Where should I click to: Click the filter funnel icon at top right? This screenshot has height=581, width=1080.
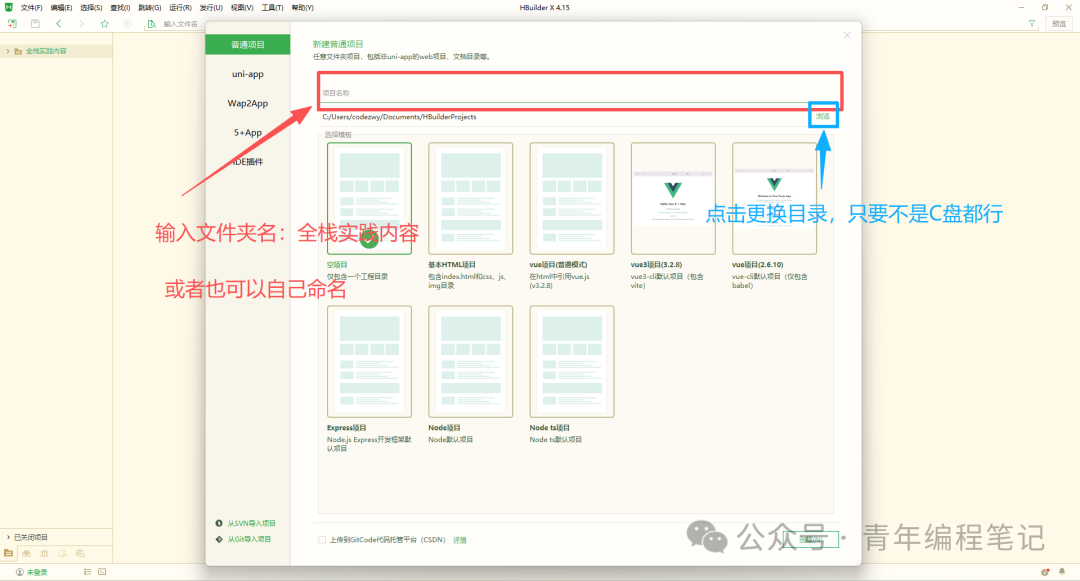1032,23
